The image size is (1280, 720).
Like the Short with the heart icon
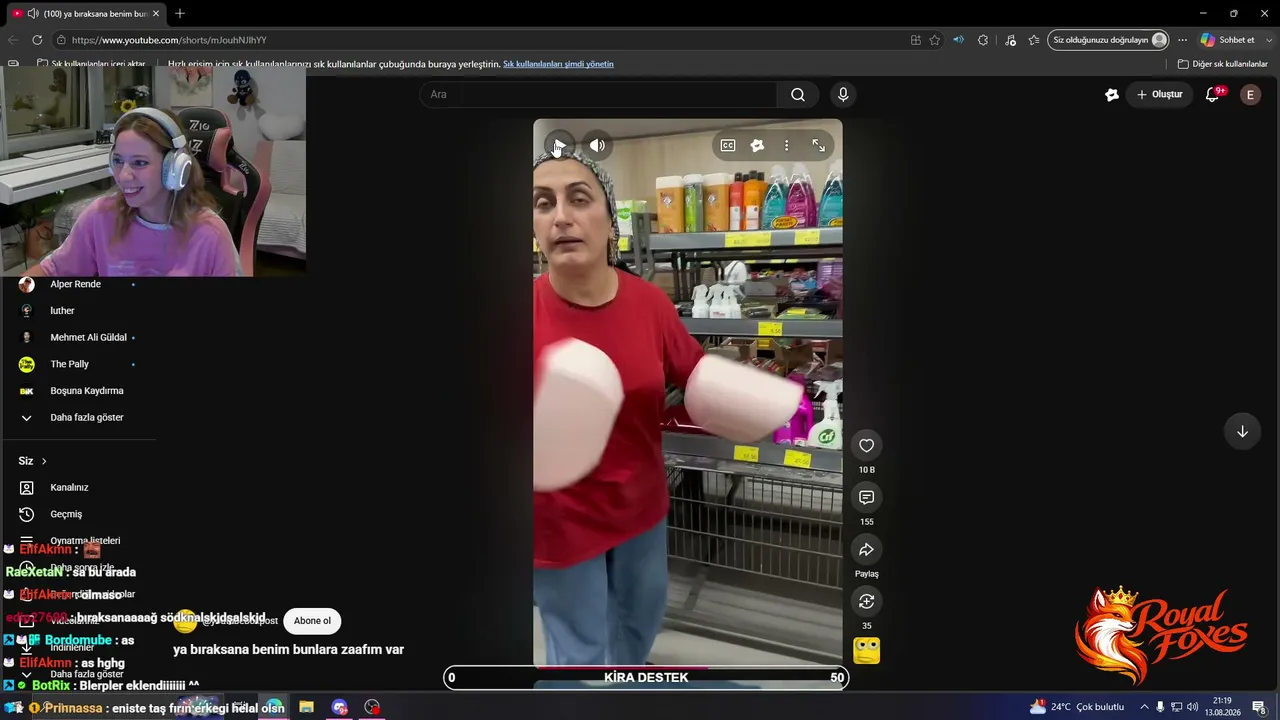click(x=867, y=446)
